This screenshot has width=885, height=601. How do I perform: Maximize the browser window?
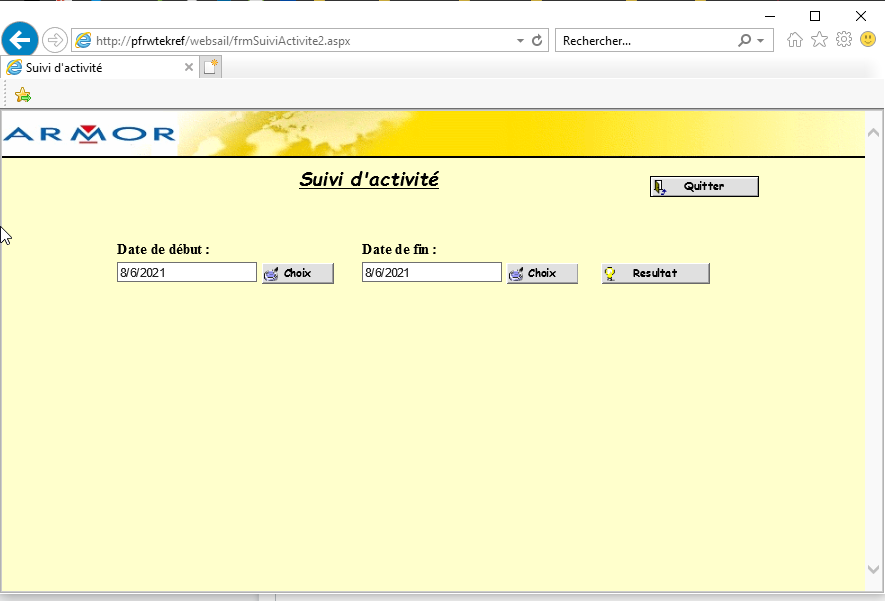pyautogui.click(x=815, y=16)
